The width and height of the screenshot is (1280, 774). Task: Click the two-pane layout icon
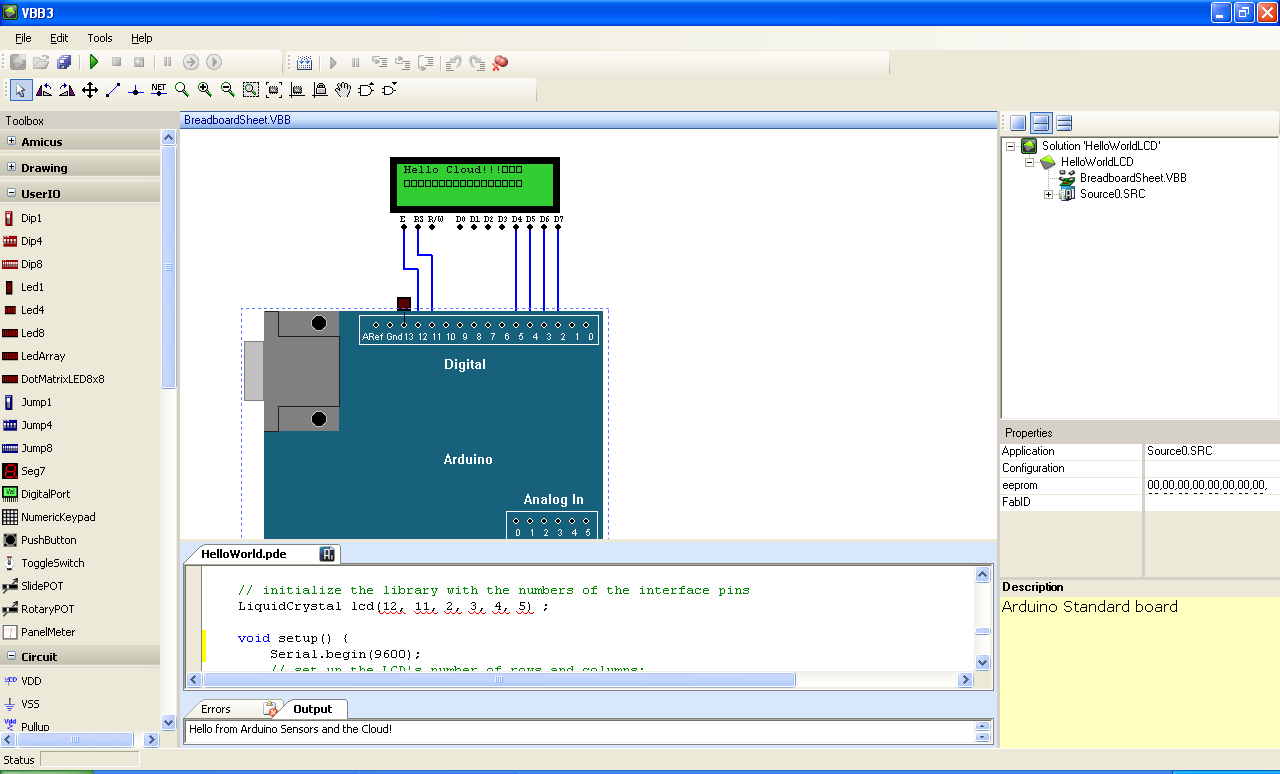(1041, 123)
